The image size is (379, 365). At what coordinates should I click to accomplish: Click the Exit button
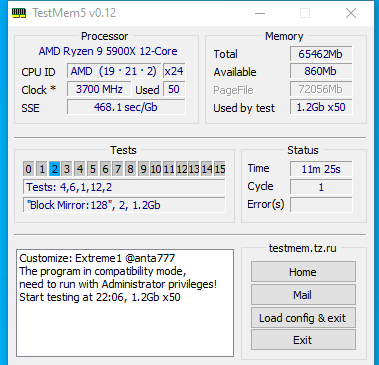click(x=303, y=340)
